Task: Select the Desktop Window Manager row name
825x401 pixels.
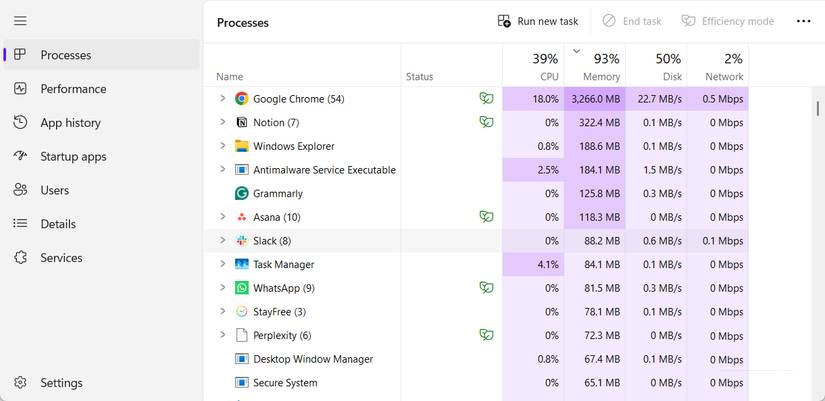Action: (313, 359)
